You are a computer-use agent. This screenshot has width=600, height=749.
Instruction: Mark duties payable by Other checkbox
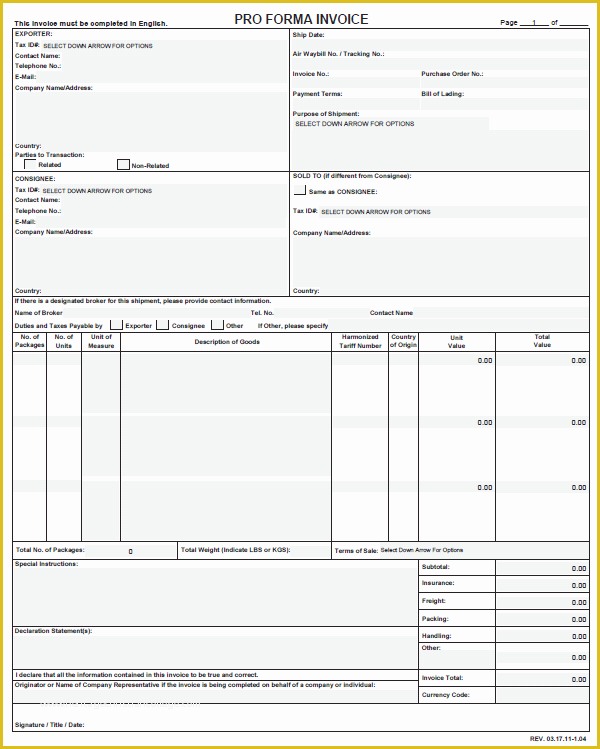tap(217, 325)
